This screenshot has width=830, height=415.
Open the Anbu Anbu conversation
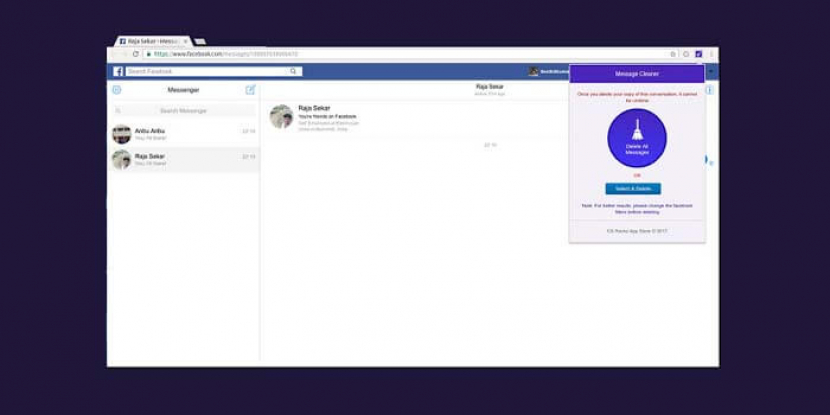183,134
